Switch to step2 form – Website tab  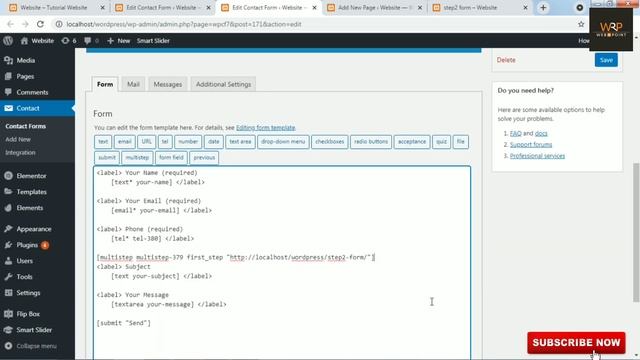click(x=480, y=8)
